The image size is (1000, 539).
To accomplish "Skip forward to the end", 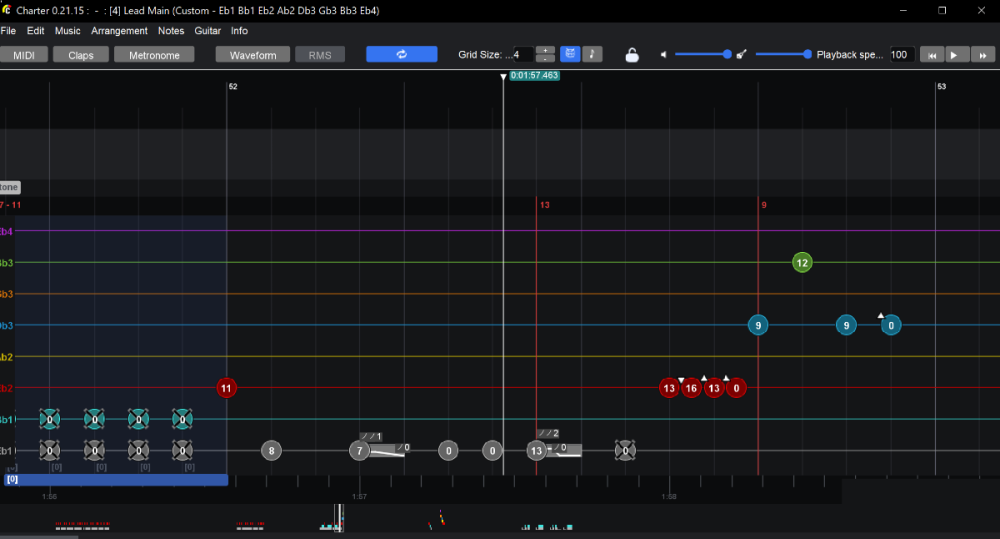I will [982, 55].
